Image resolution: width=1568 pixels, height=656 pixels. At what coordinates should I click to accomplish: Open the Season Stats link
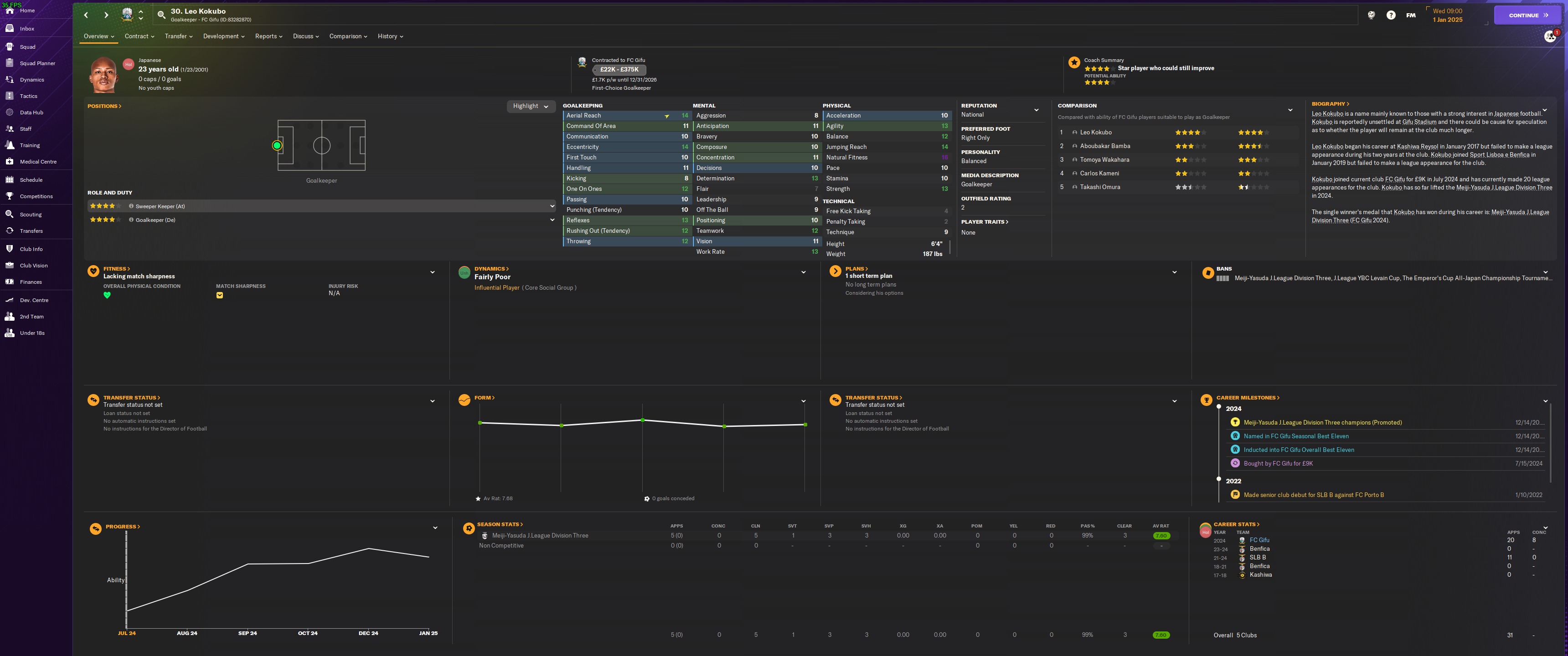(x=500, y=524)
